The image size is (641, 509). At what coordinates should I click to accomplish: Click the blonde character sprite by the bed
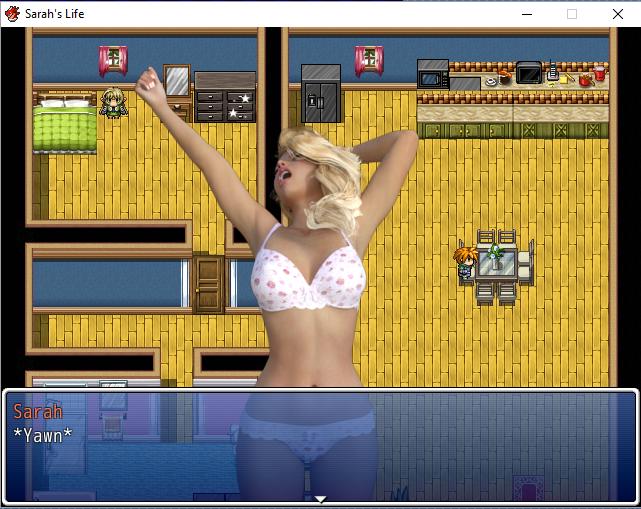(113, 102)
